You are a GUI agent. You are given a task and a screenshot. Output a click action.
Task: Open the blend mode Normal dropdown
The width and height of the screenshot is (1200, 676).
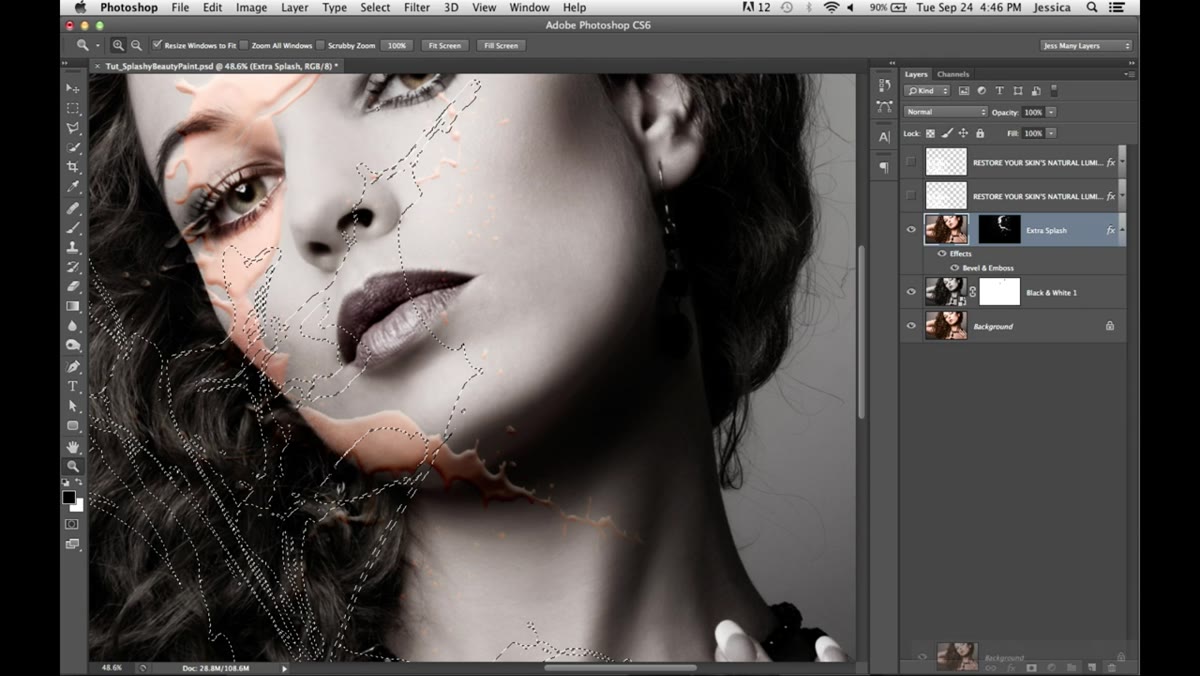point(945,112)
